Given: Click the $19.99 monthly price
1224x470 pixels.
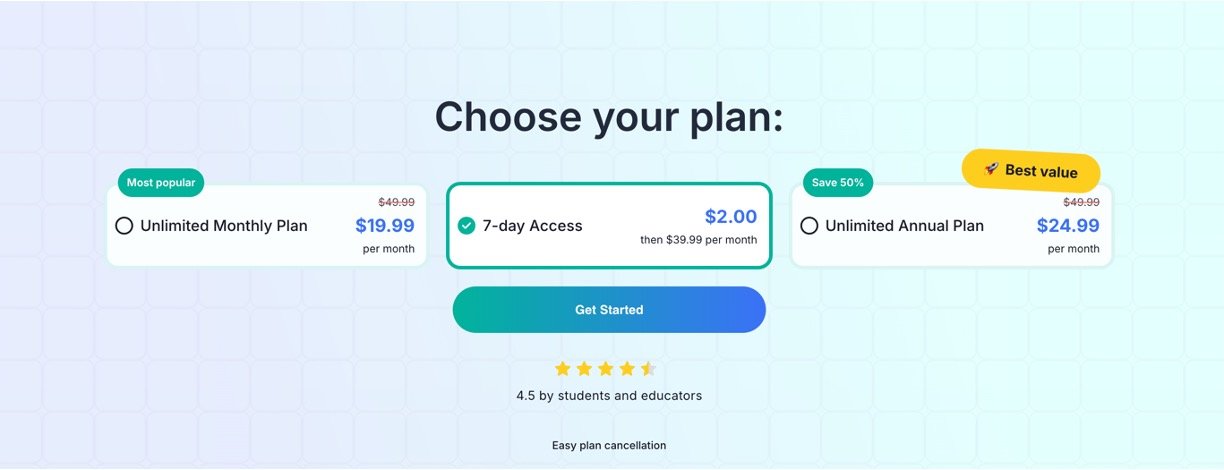Looking at the screenshot, I should point(385,226).
